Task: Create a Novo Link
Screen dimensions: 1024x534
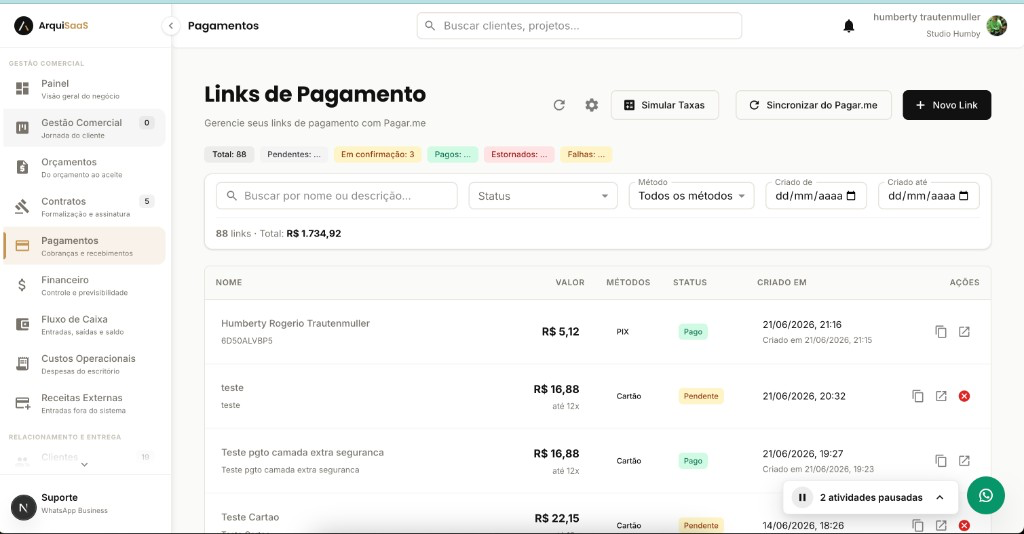Action: click(x=947, y=105)
